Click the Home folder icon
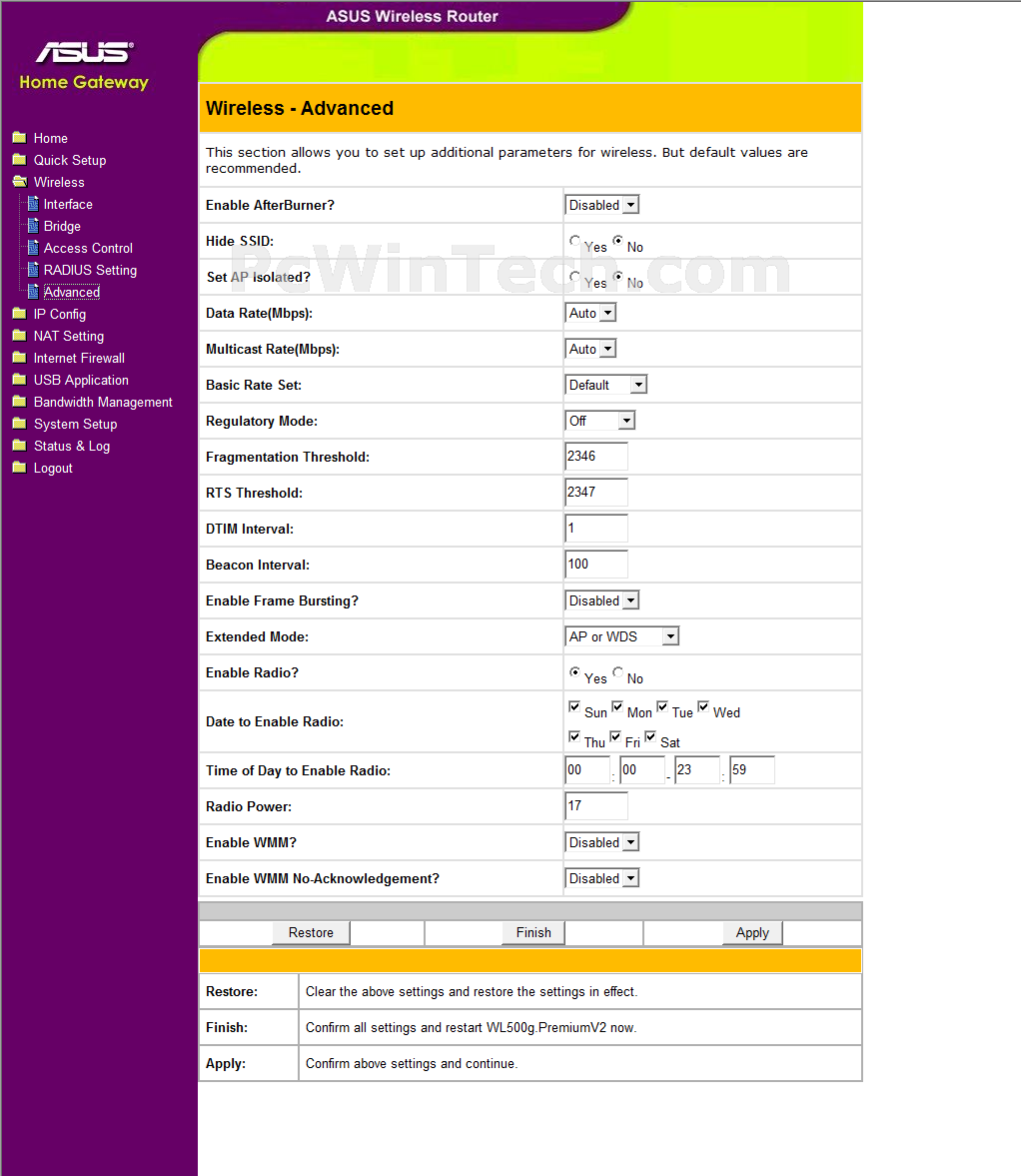Viewport: 1021px width, 1176px height. 20,138
